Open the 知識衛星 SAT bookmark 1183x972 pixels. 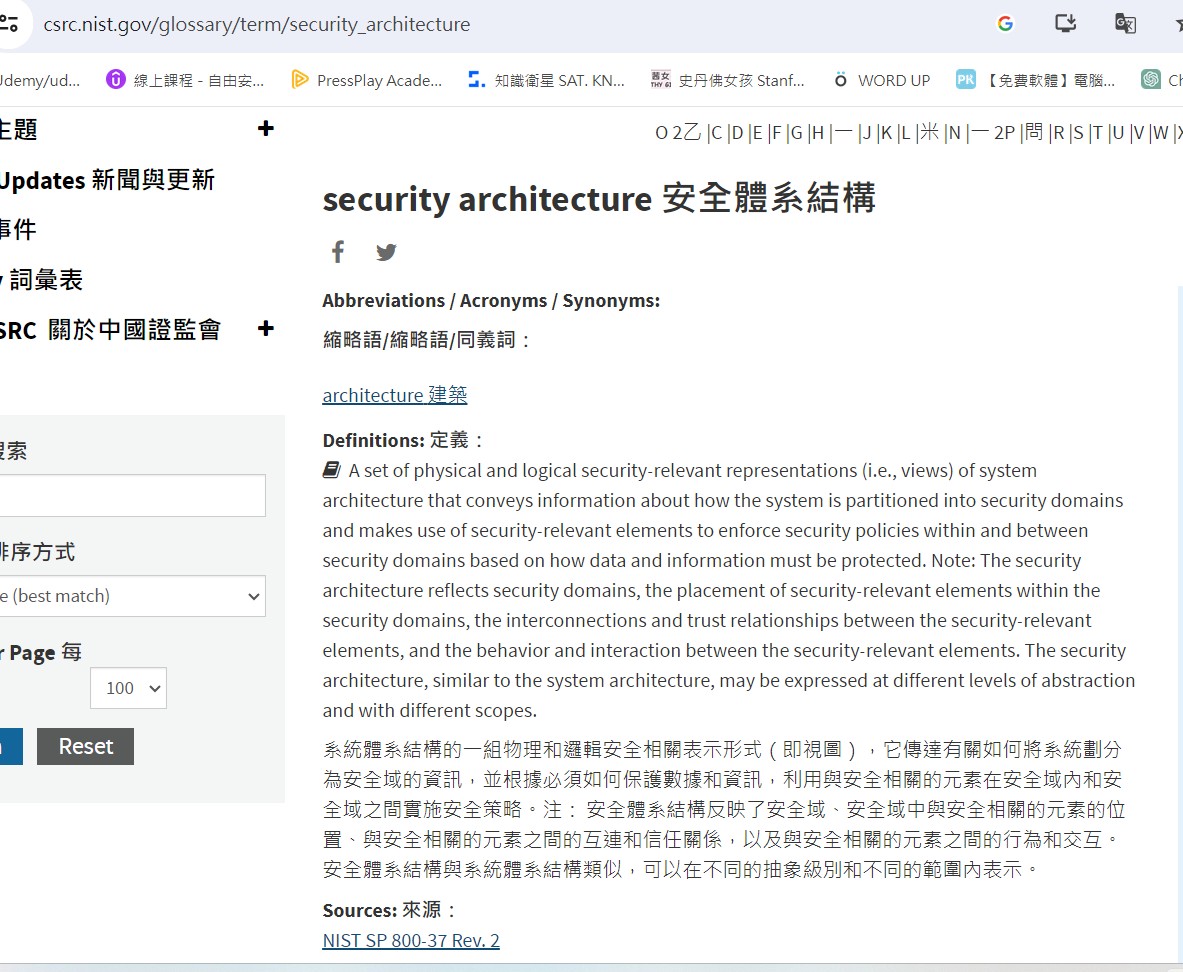point(546,80)
